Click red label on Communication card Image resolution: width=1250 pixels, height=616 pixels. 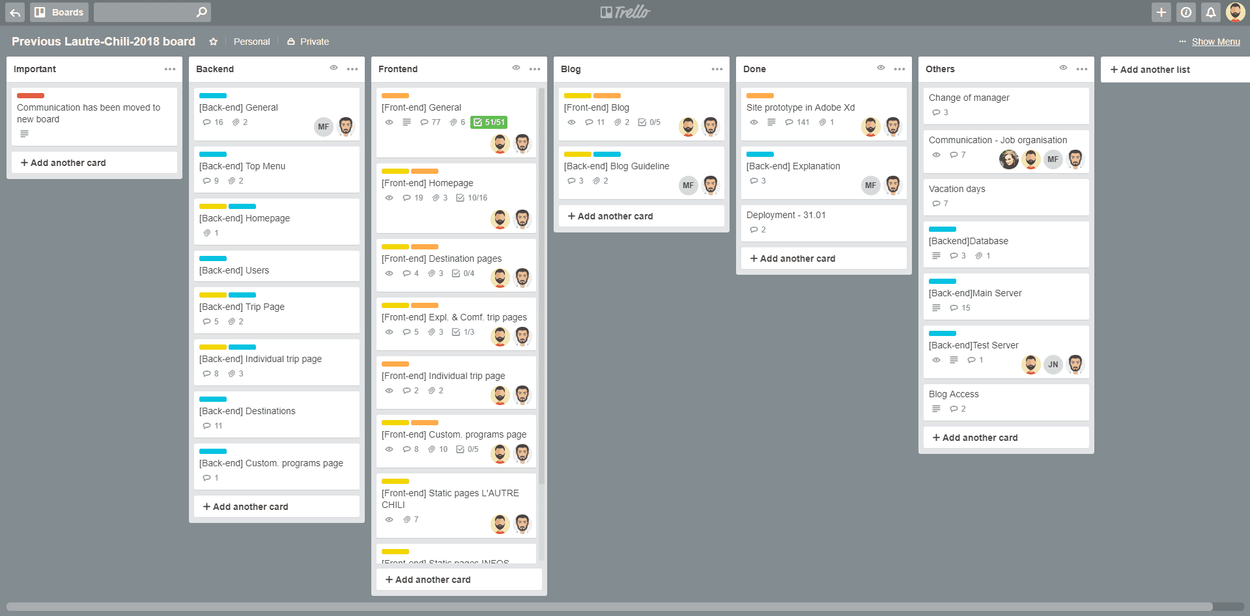click(30, 95)
